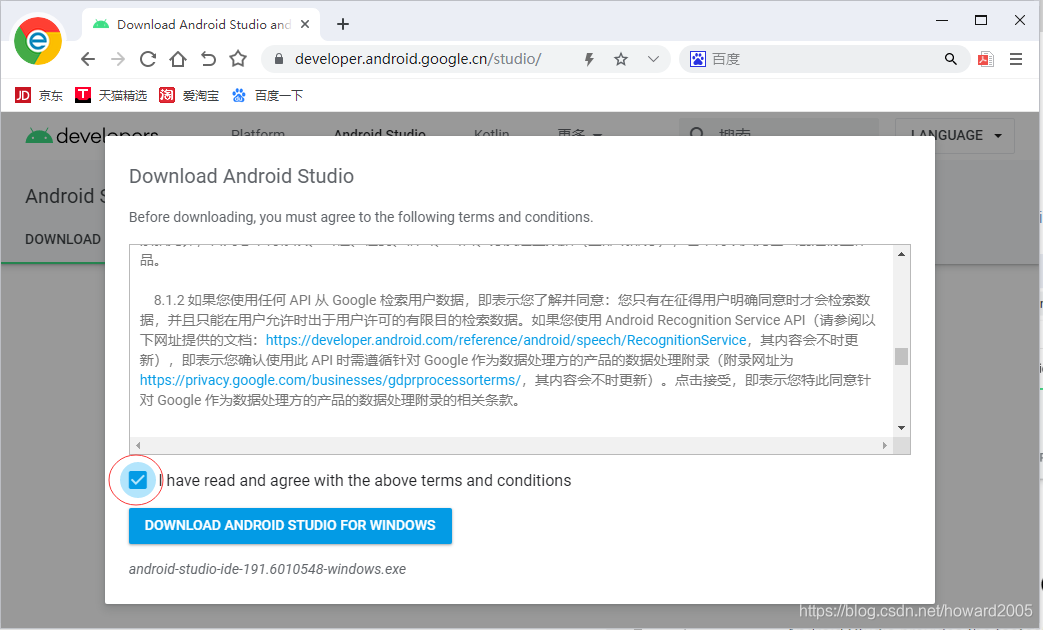This screenshot has width=1043, height=630.
Task: Maximize the browser window
Action: [x=980, y=21]
